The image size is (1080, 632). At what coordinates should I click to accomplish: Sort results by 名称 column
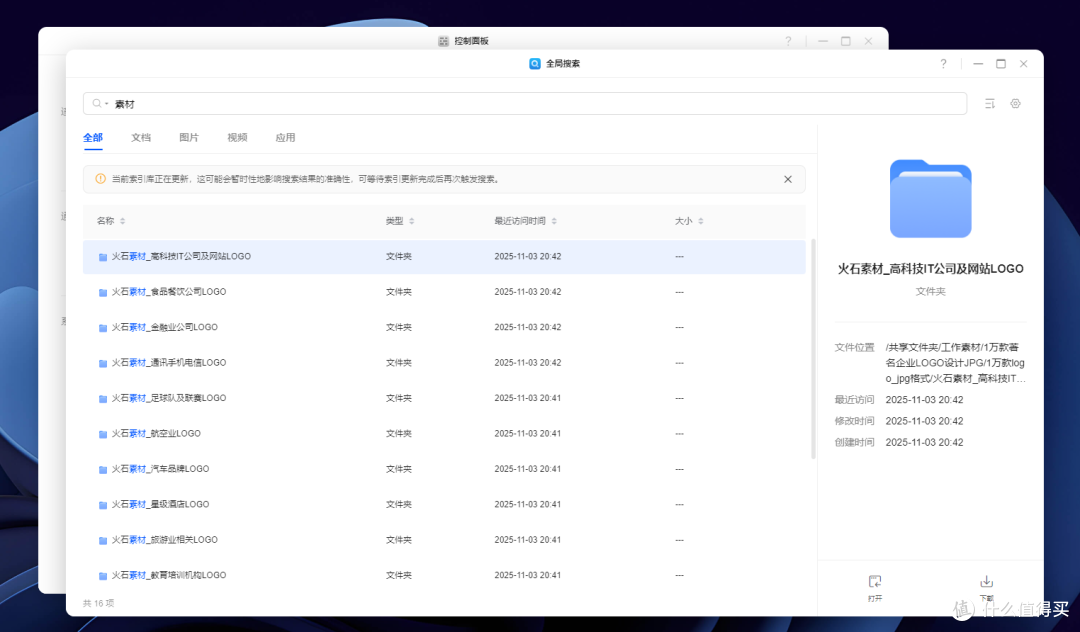click(x=111, y=221)
